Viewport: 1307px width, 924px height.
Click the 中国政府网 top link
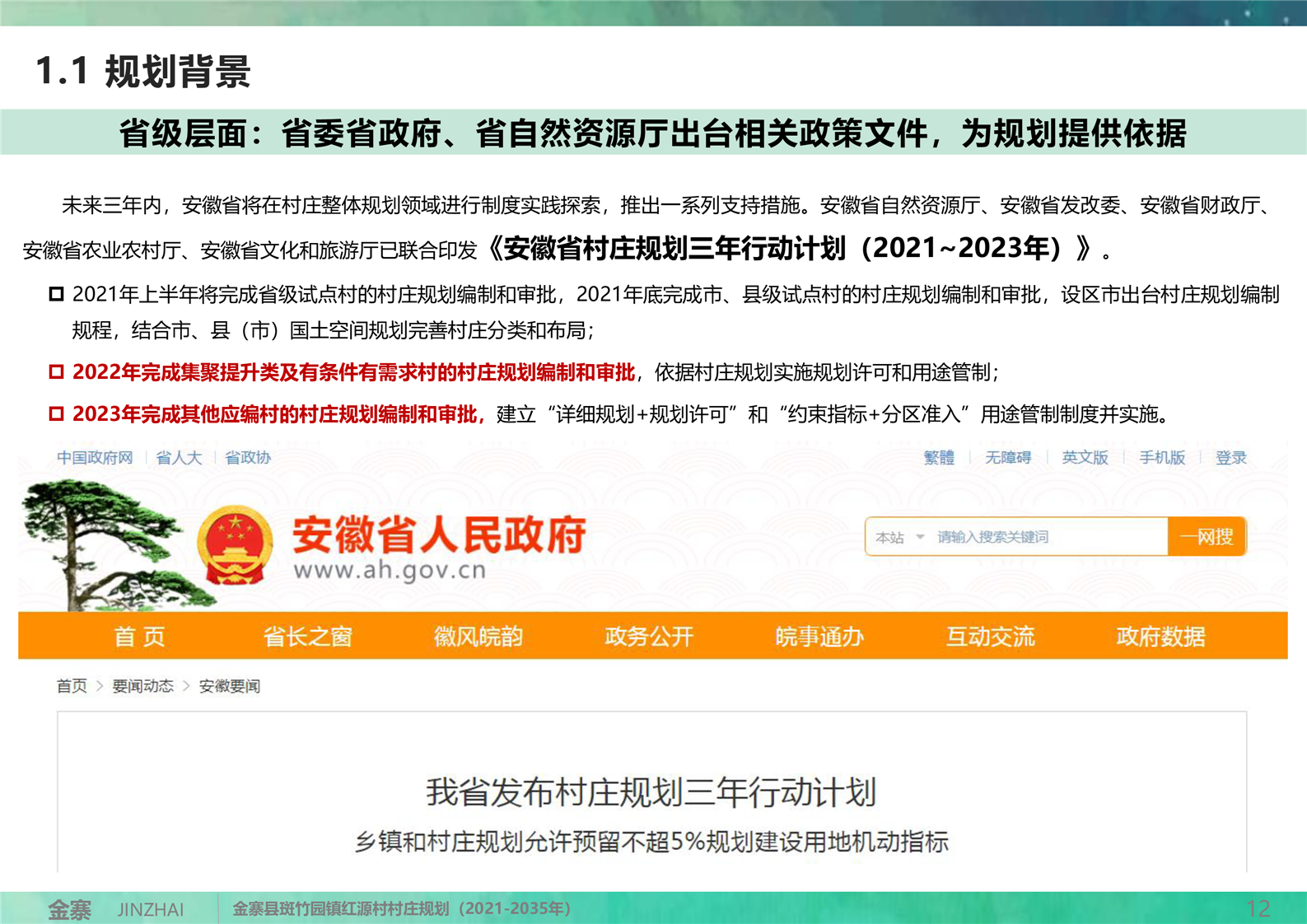coord(95,458)
